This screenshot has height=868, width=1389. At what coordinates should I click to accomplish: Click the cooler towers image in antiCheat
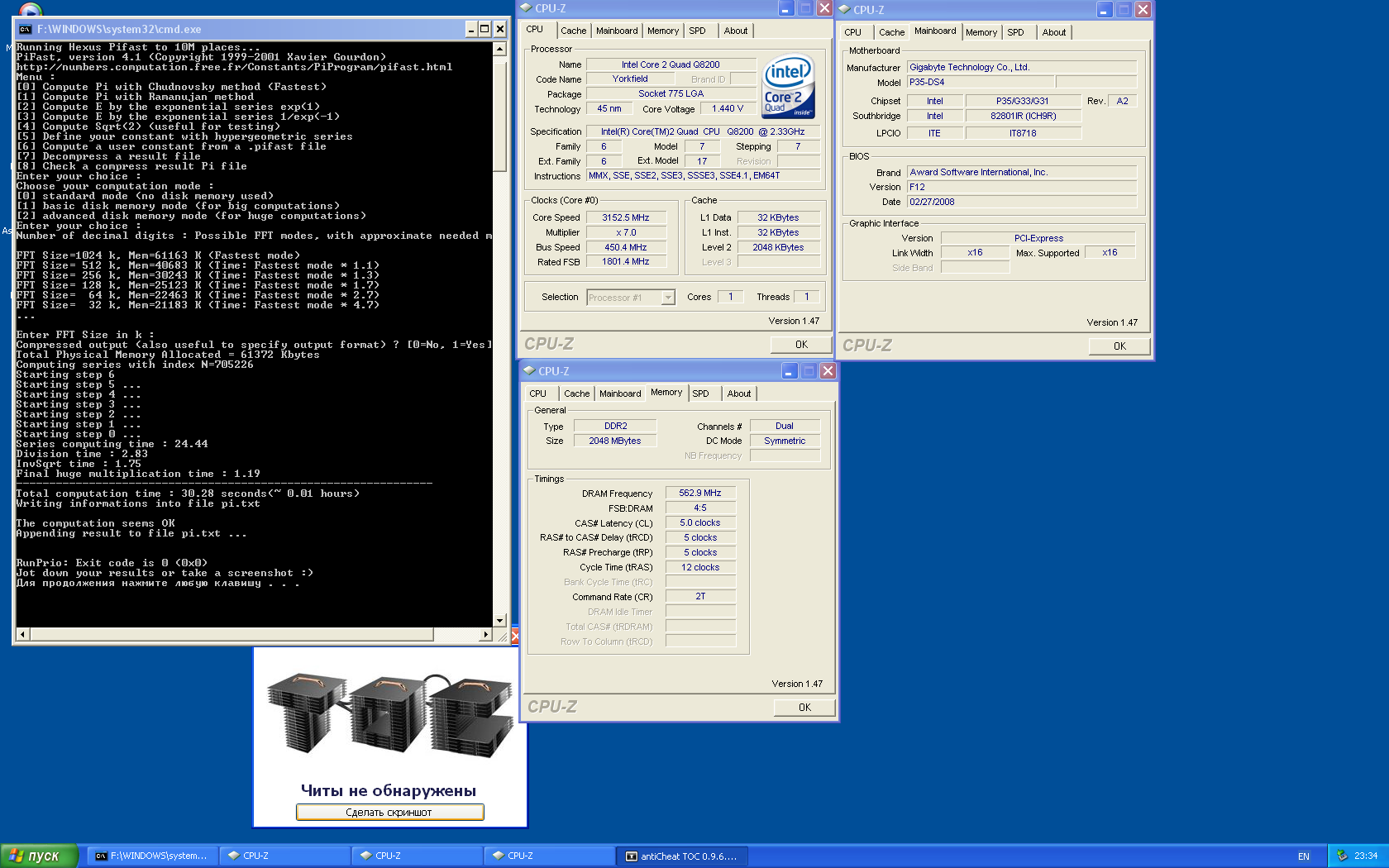(x=390, y=715)
